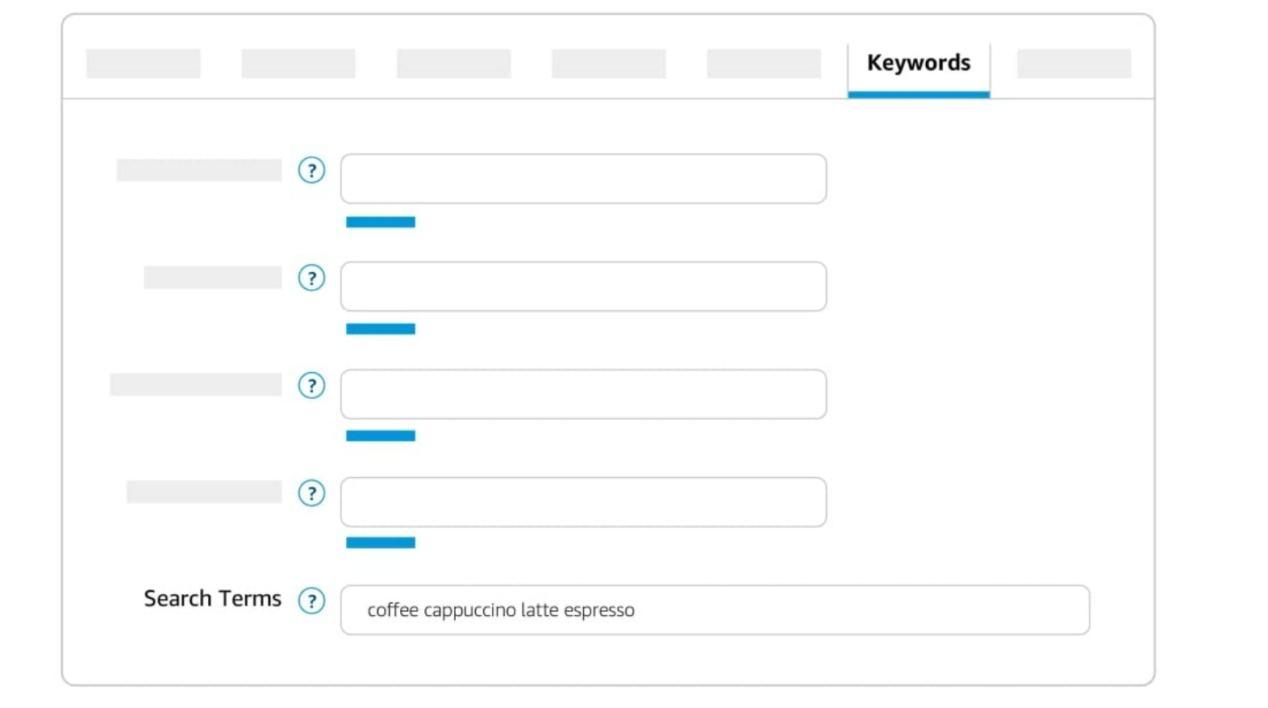Viewport: 1268px width, 708px height.
Task: Open the second placeholder tab in the row
Action: tap(298, 63)
